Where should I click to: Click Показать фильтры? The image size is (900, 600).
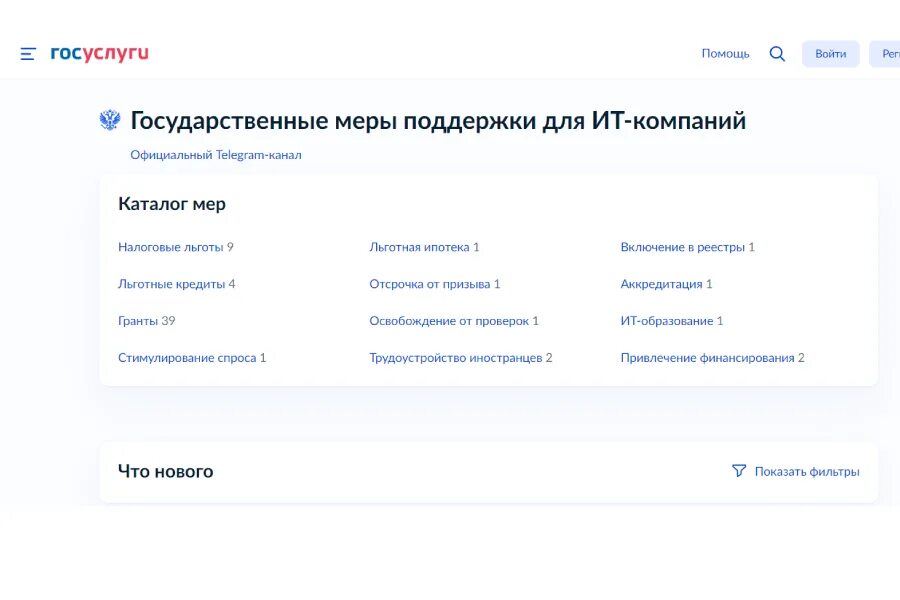[x=807, y=471]
